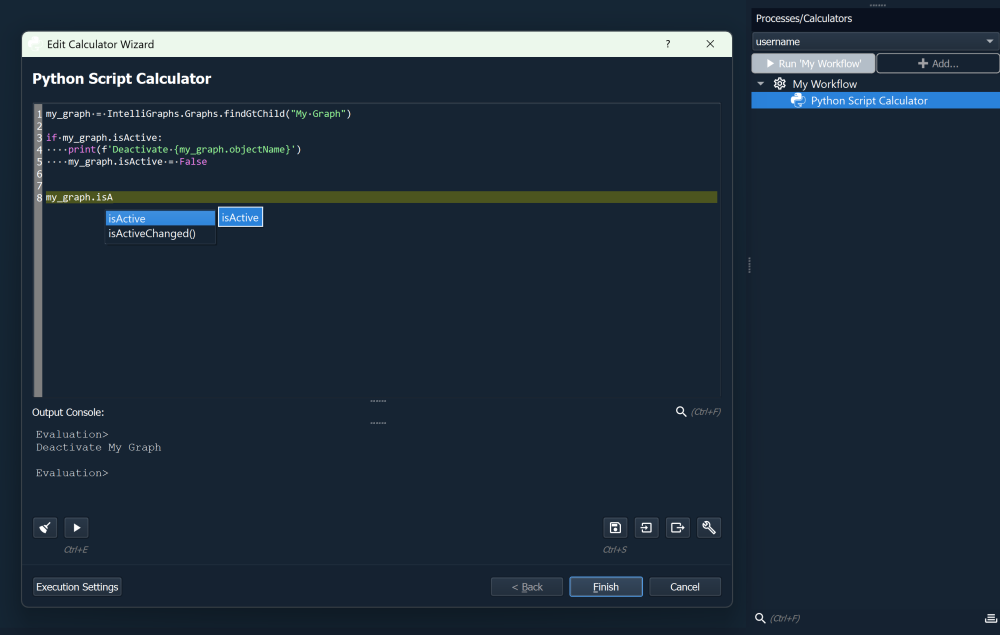Viewport: 1000px width, 635px height.
Task: Click line 1 findGtChild code text
Action: (x=198, y=113)
